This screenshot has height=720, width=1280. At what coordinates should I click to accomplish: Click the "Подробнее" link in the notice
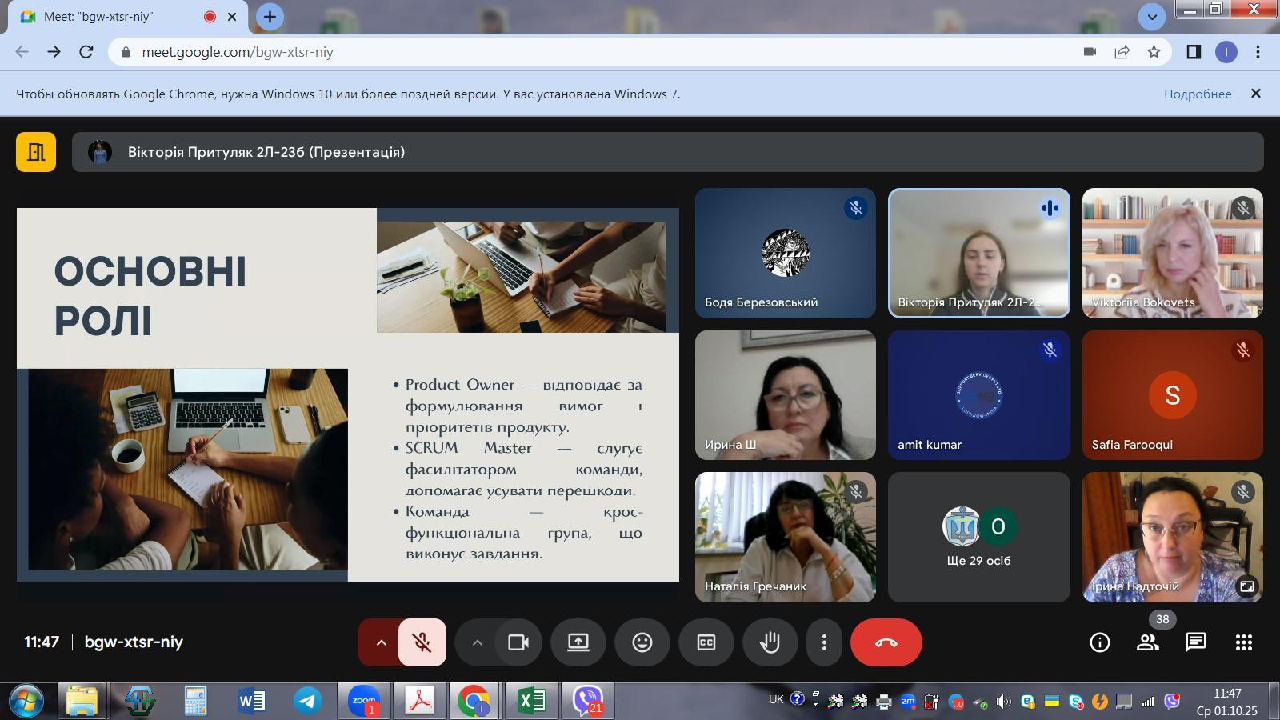pyautogui.click(x=1197, y=94)
